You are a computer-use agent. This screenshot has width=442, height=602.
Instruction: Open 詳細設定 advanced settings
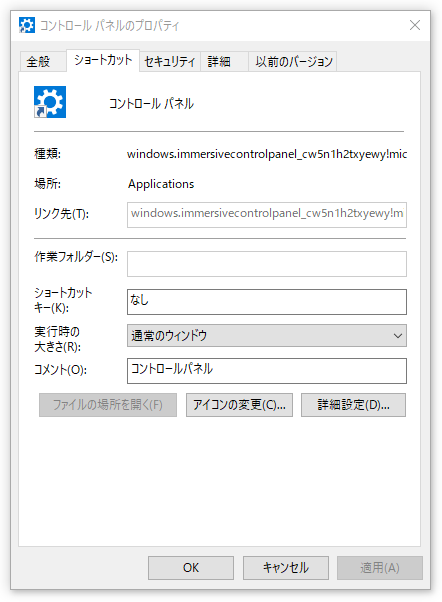(x=353, y=405)
